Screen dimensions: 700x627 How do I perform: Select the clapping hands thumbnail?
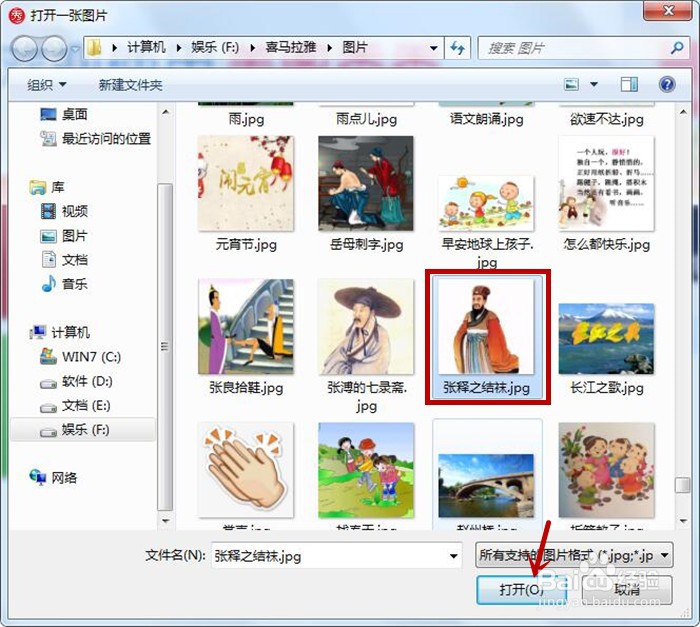(x=246, y=470)
